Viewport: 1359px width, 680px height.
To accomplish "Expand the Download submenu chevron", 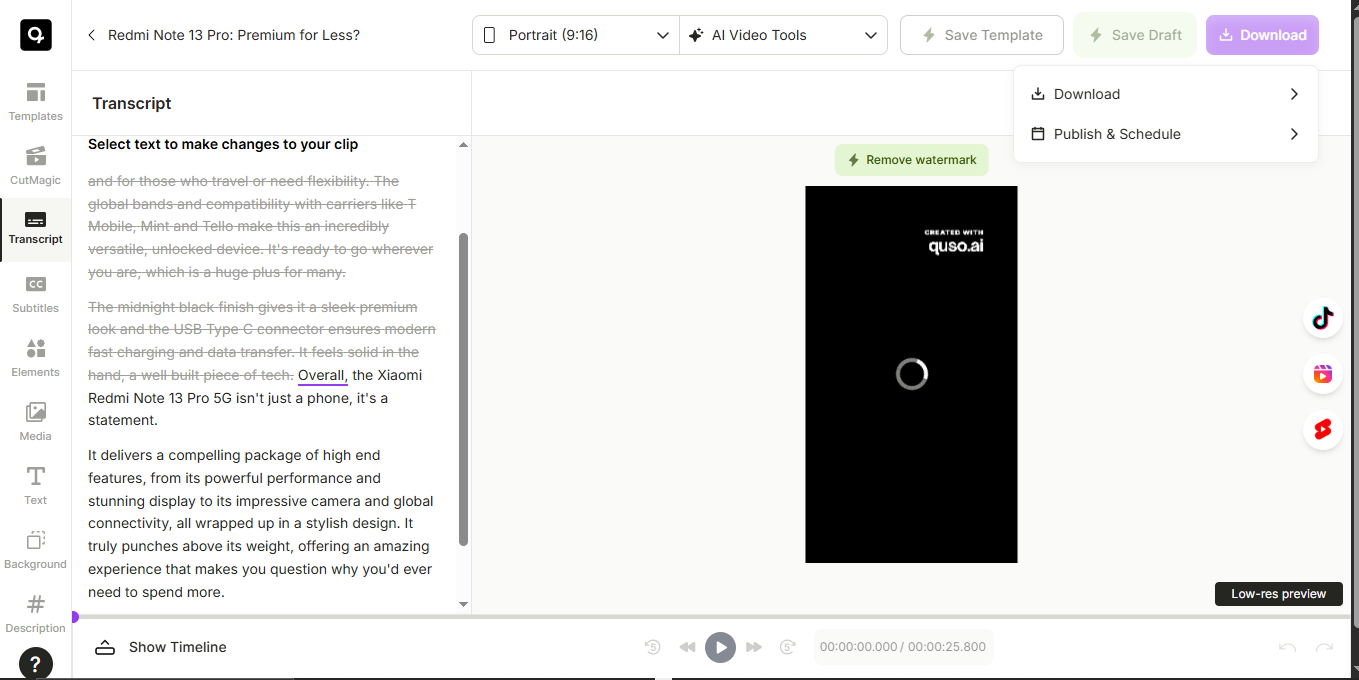I will click(1294, 94).
